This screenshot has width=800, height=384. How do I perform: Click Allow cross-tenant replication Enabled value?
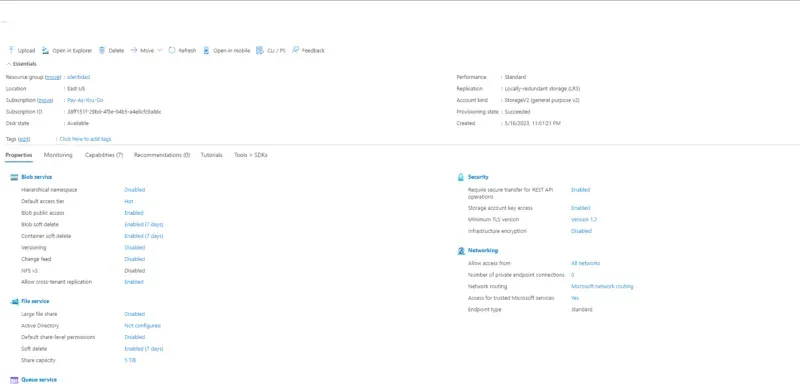coord(134,282)
